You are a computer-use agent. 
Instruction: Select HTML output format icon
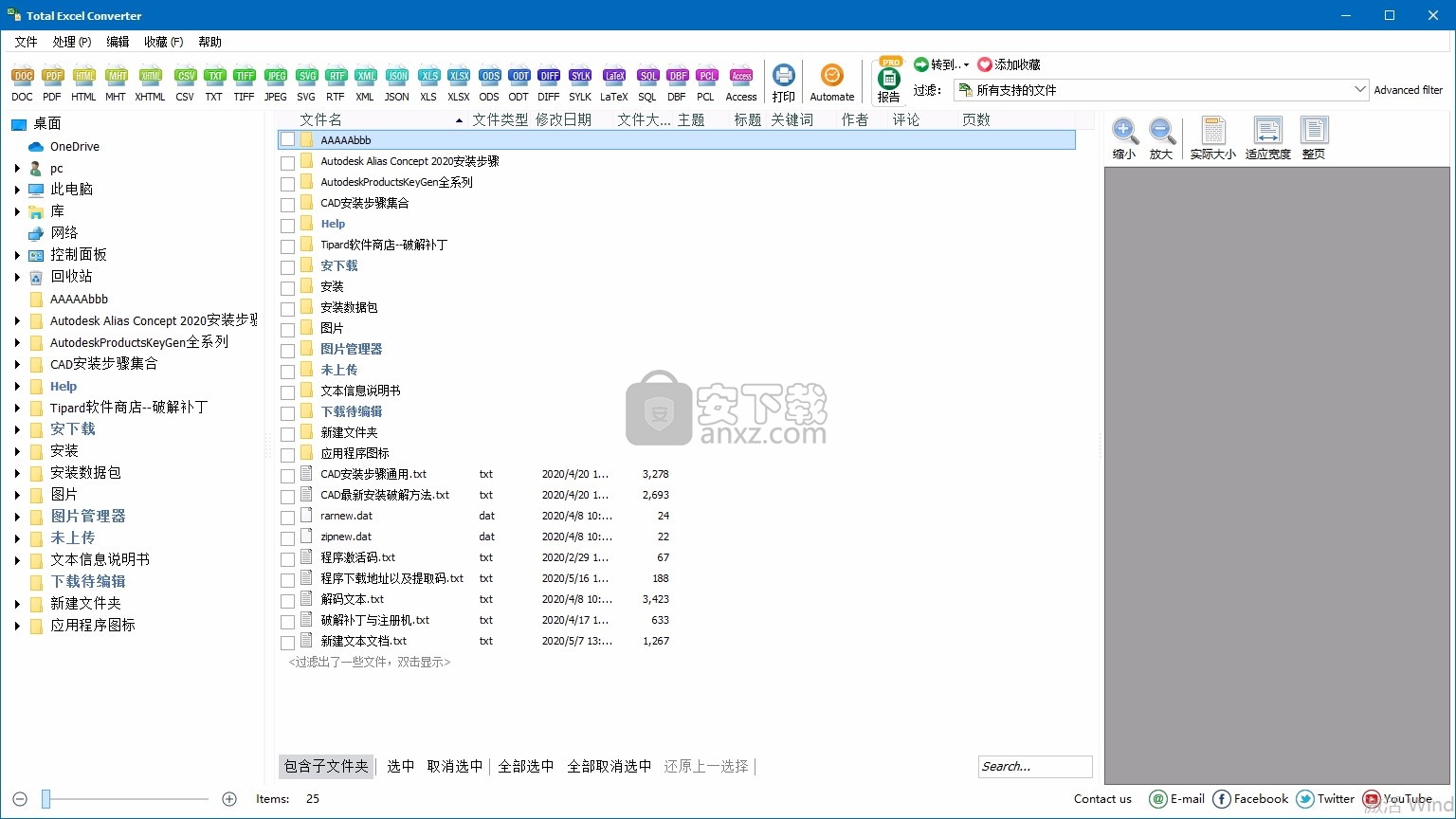click(x=83, y=82)
